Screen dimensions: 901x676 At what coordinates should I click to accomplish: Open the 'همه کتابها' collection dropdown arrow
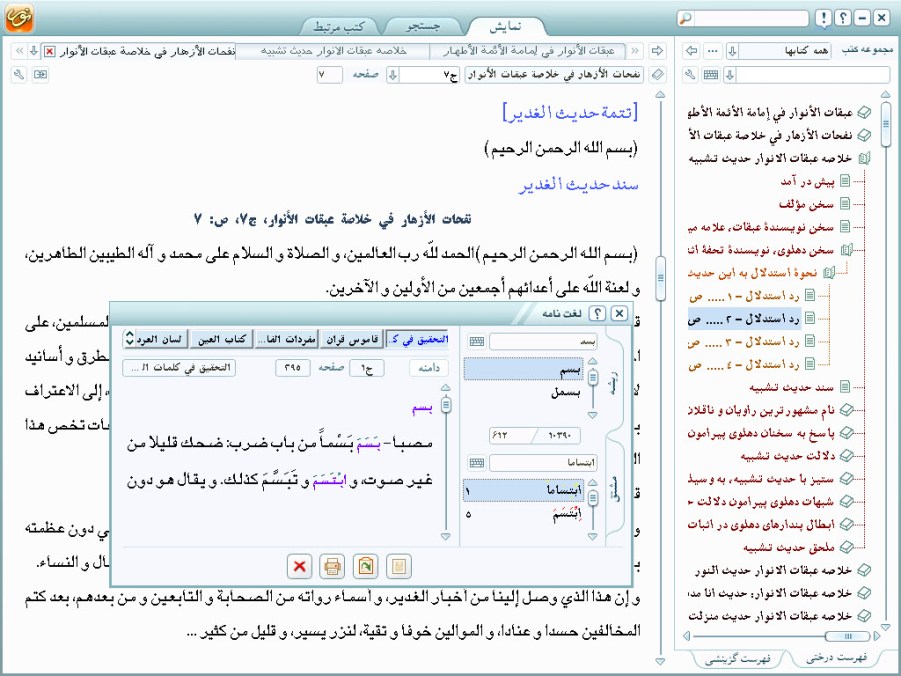coord(732,51)
